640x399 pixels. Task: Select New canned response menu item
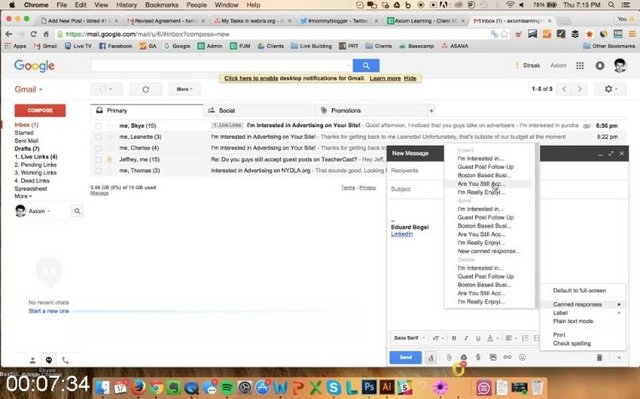[488, 251]
